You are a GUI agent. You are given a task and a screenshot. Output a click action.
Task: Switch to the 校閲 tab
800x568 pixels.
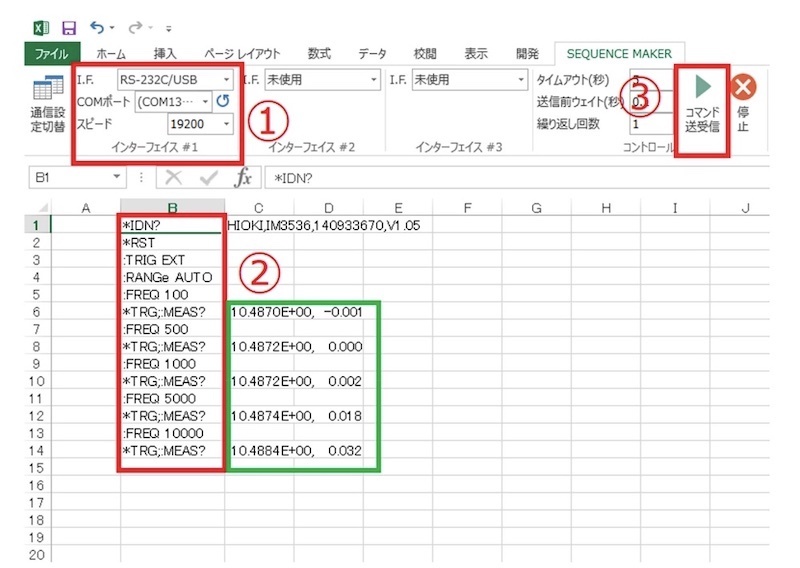point(424,54)
